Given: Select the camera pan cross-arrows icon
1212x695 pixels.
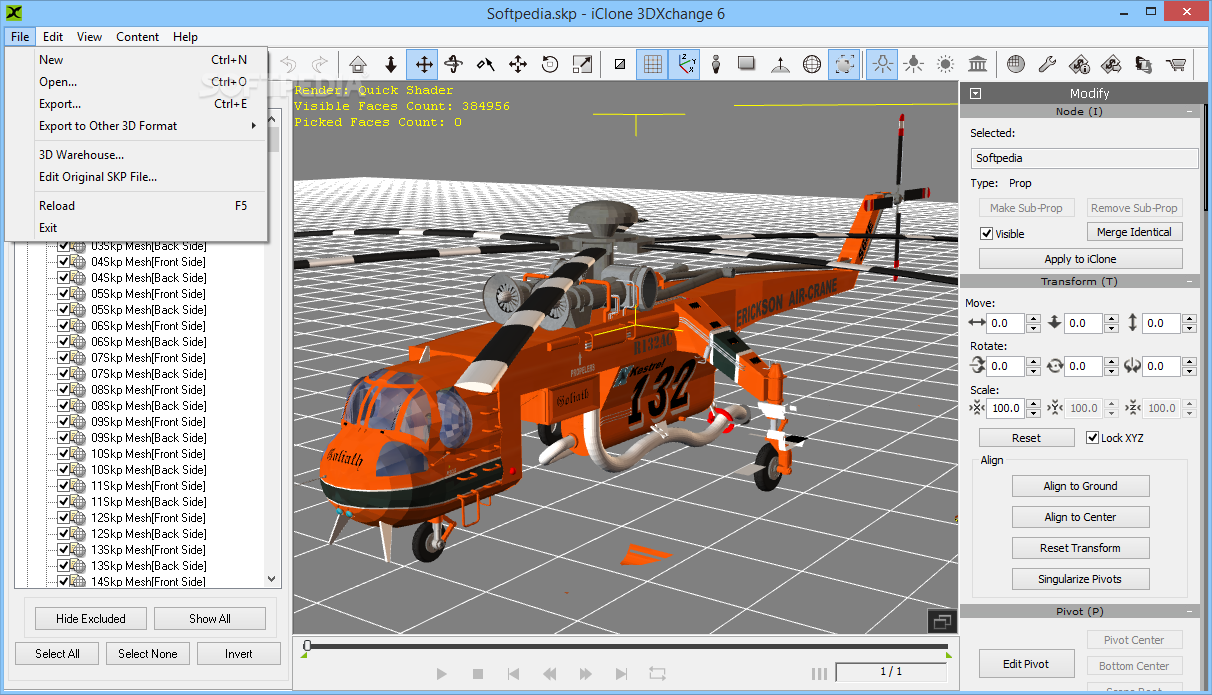Looking at the screenshot, I should pyautogui.click(x=517, y=64).
